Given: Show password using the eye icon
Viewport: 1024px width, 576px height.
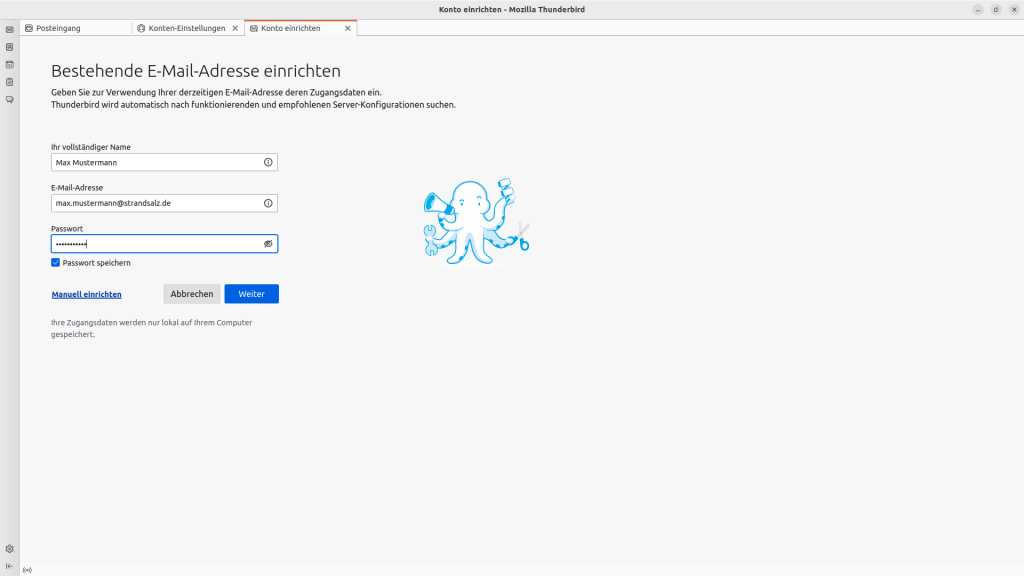Looking at the screenshot, I should pos(268,244).
